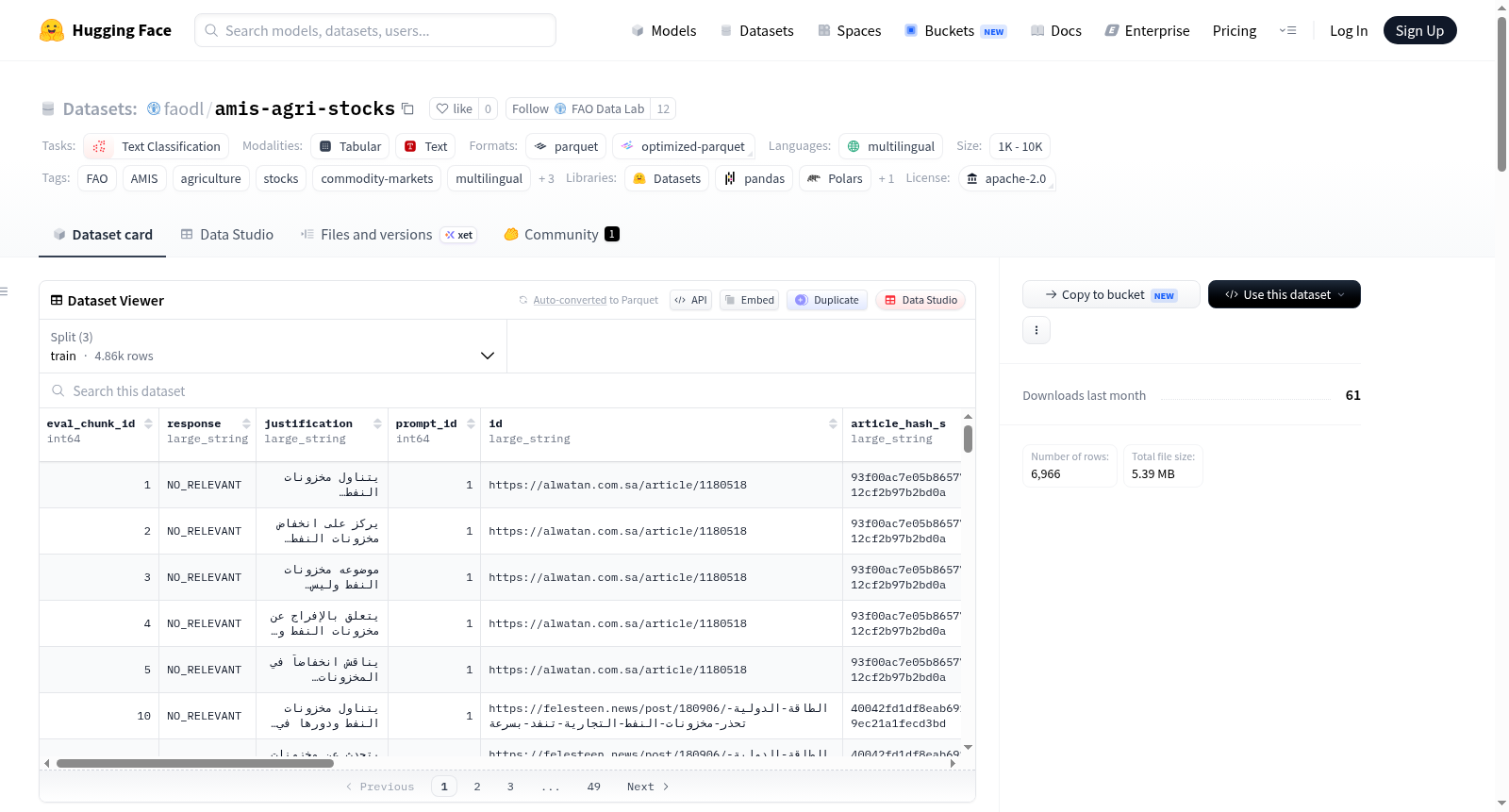The image size is (1509, 812).
Task: Sort by the id column
Action: point(833,423)
